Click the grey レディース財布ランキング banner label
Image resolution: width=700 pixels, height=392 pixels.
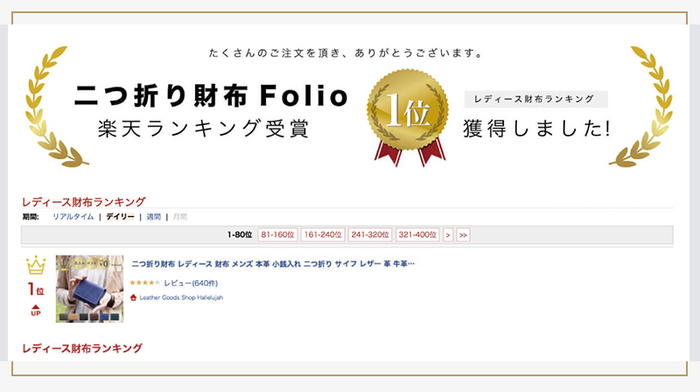536,99
